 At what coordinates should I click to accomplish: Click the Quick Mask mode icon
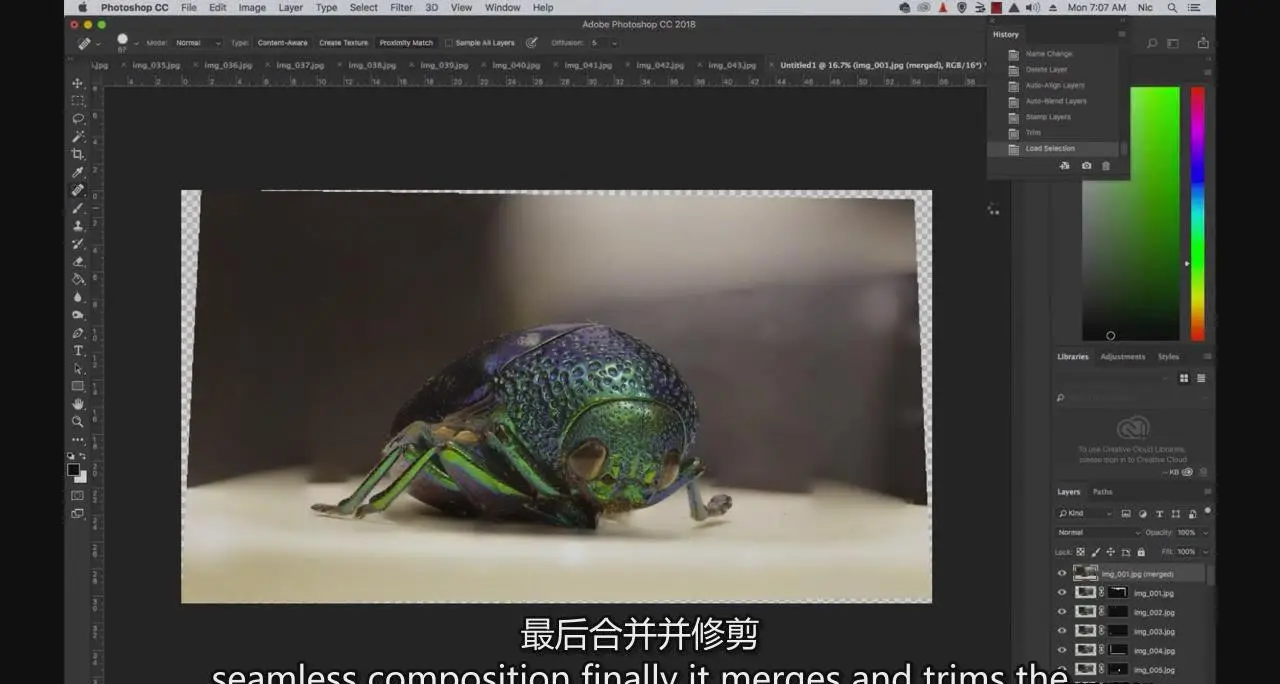78,495
